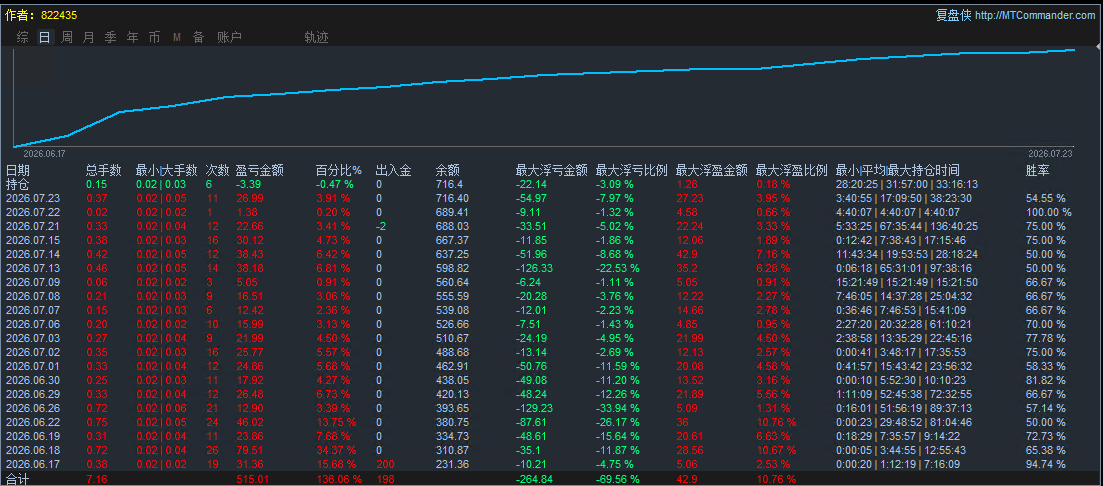Click the author ID 822435

pos(59,15)
